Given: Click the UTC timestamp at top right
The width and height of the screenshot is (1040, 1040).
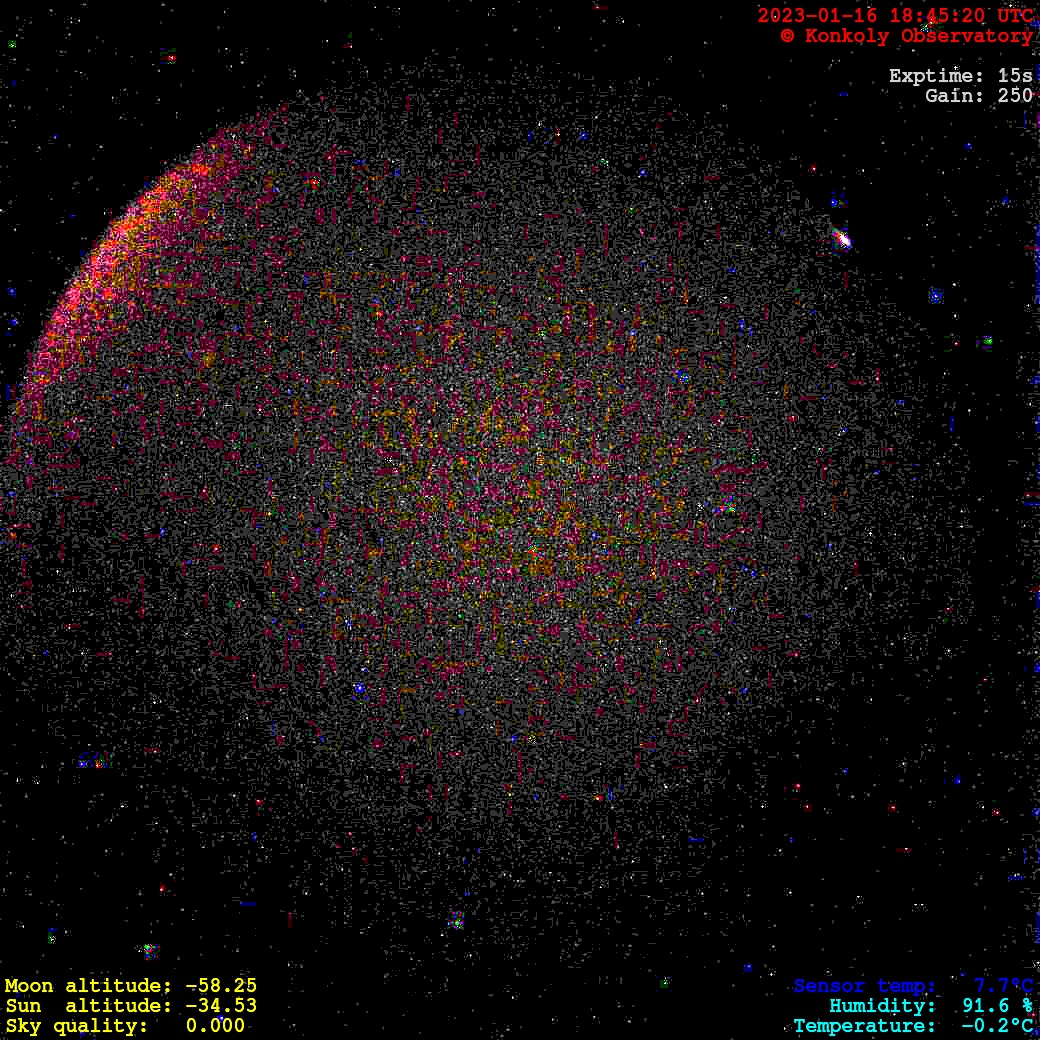Looking at the screenshot, I should [895, 15].
